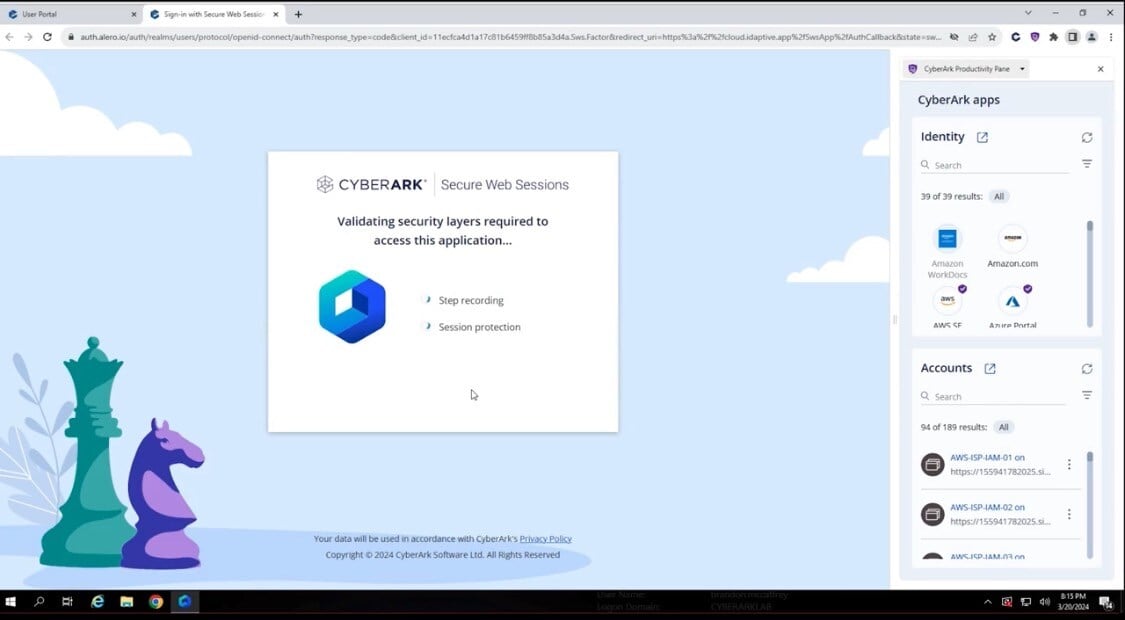
Task: Launch the Azure Portal app
Action: coord(1012,301)
